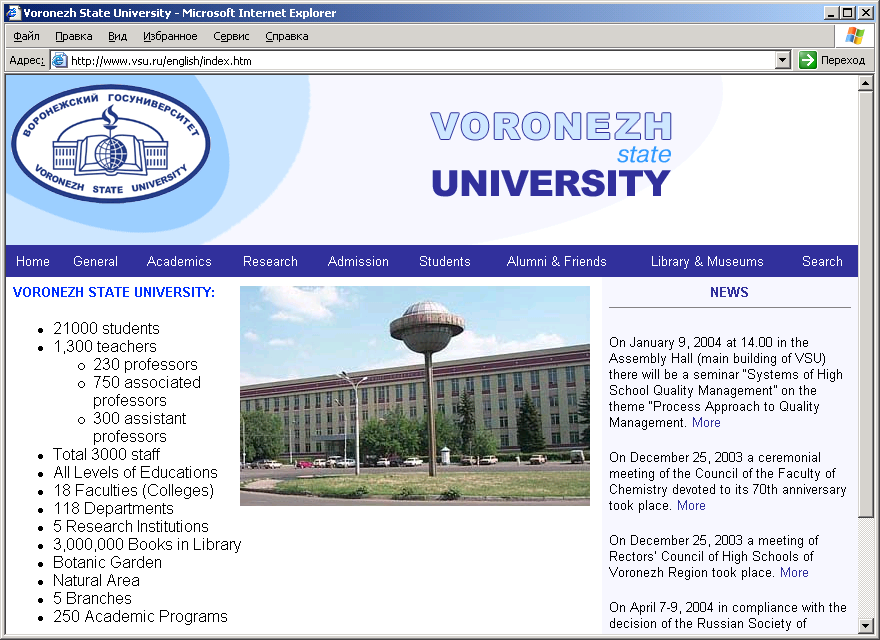This screenshot has width=880, height=640.
Task: Click the '750 associated professors' sub-item
Action: coord(147,391)
